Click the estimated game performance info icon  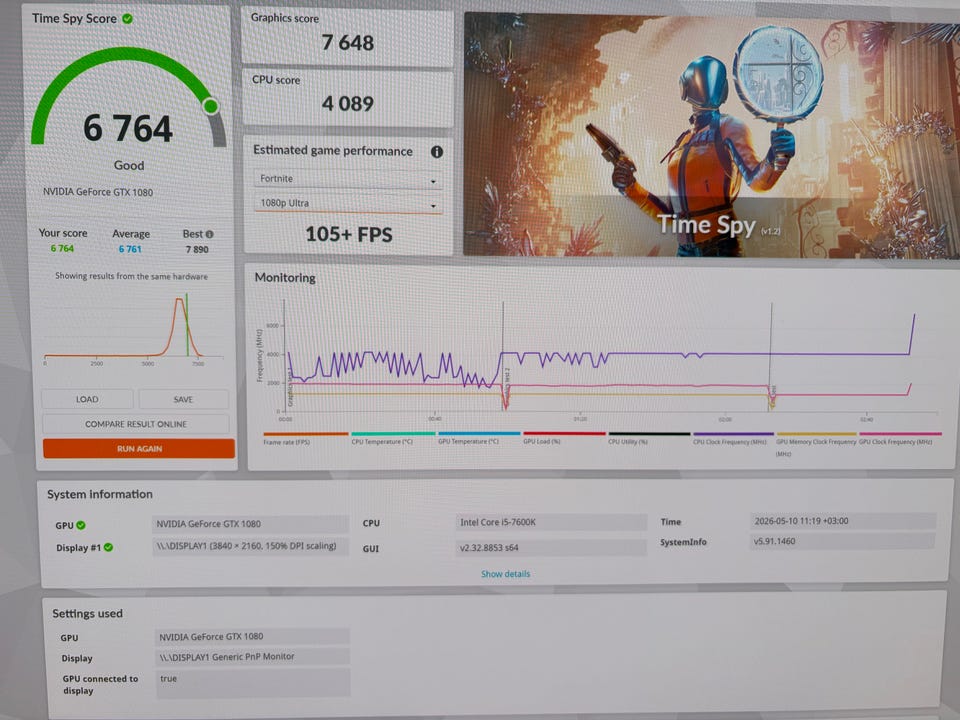click(x=437, y=152)
